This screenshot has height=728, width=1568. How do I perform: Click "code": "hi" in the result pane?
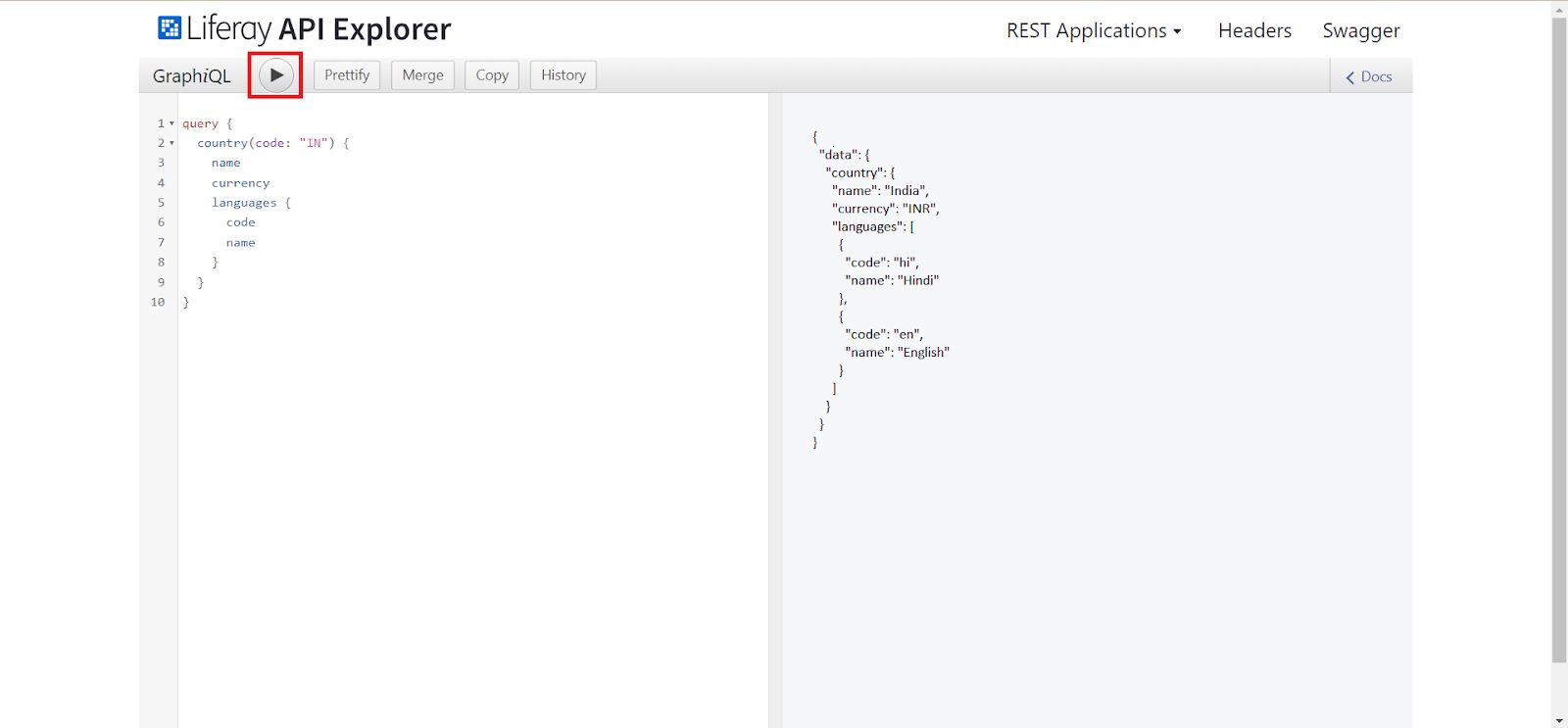coord(882,263)
